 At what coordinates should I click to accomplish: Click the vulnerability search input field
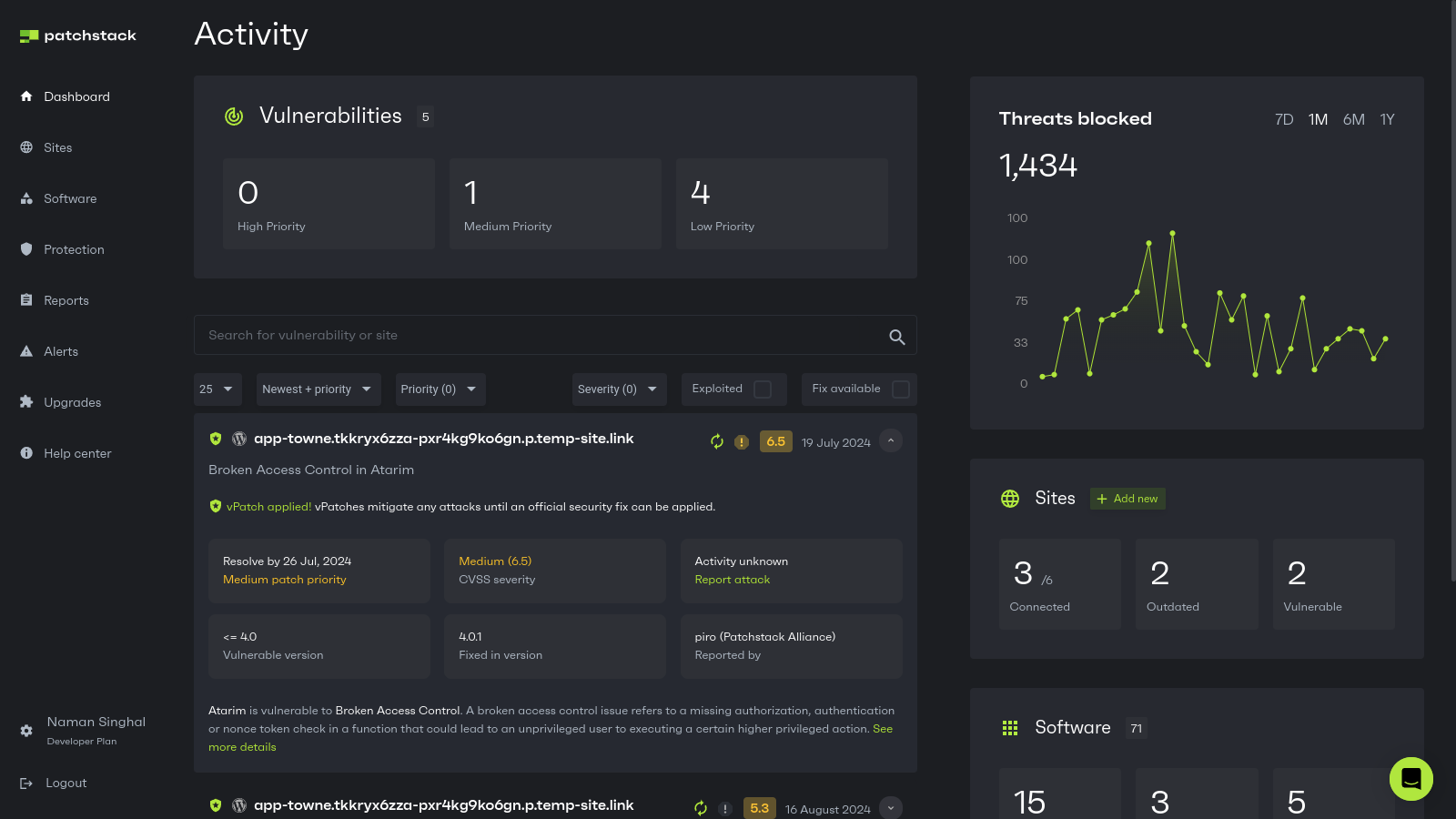tap(537, 335)
